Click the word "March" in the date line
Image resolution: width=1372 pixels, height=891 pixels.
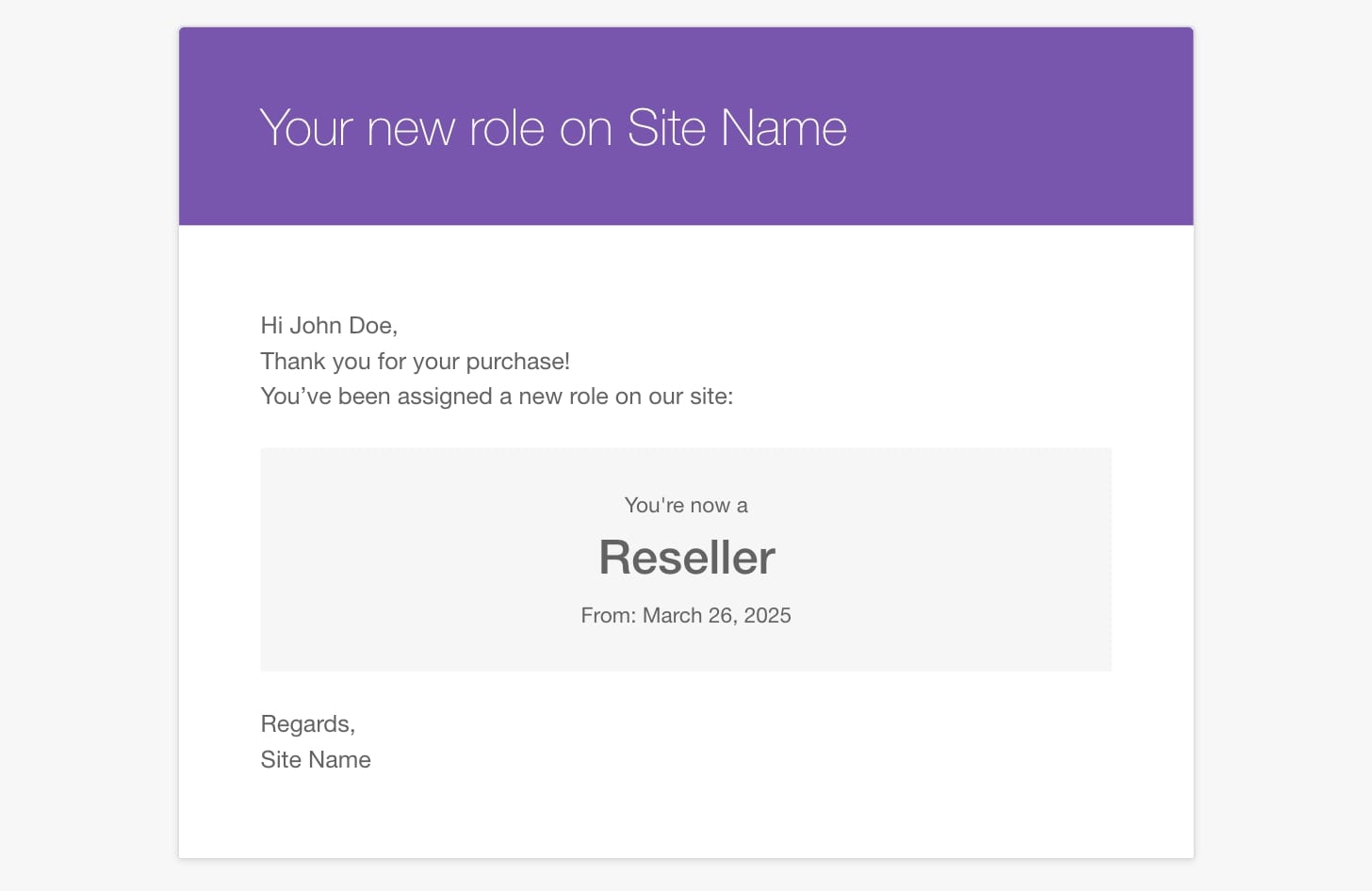[672, 616]
